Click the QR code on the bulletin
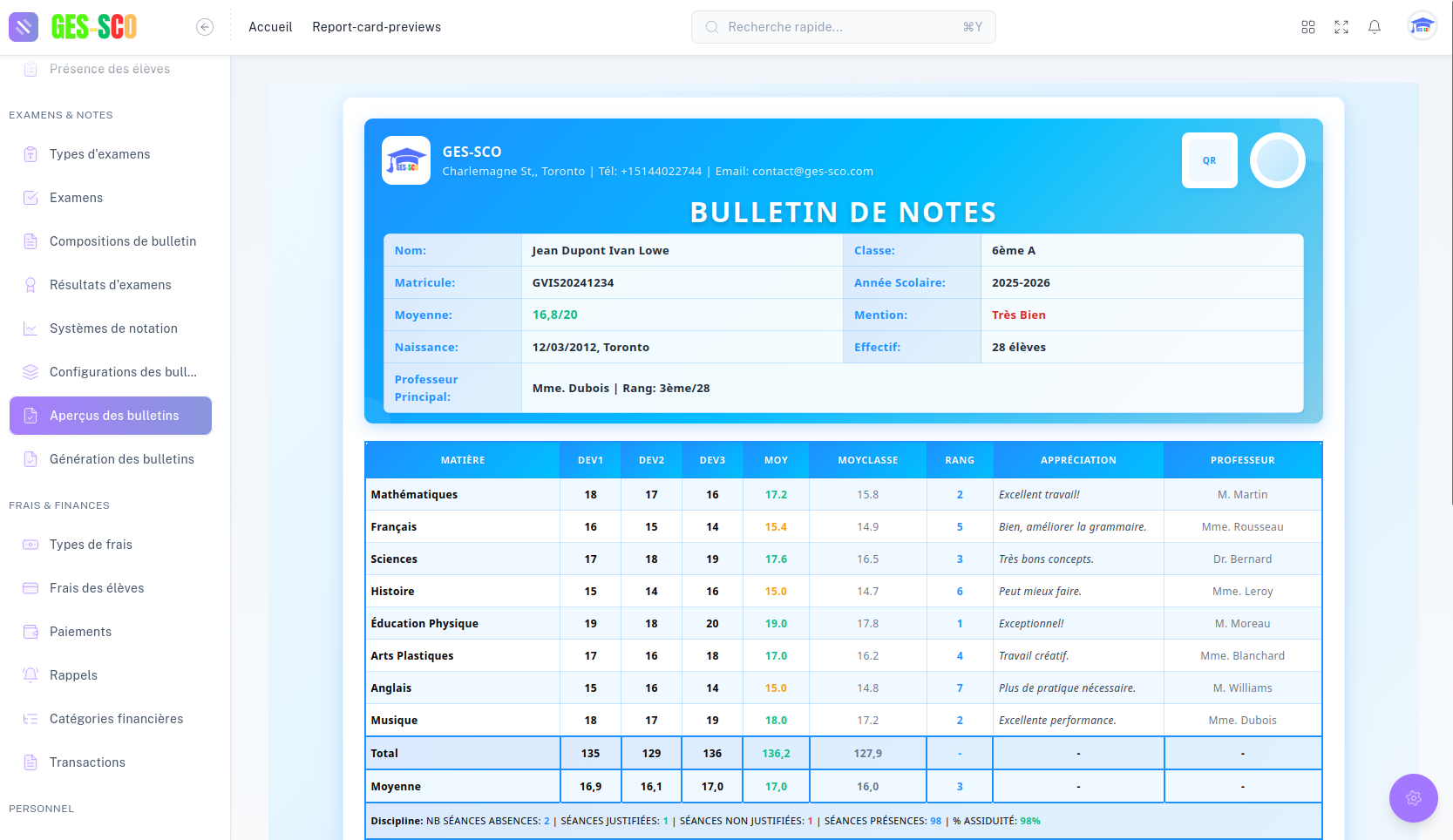Screen dimensions: 1453x840 pyautogui.click(x=1209, y=160)
